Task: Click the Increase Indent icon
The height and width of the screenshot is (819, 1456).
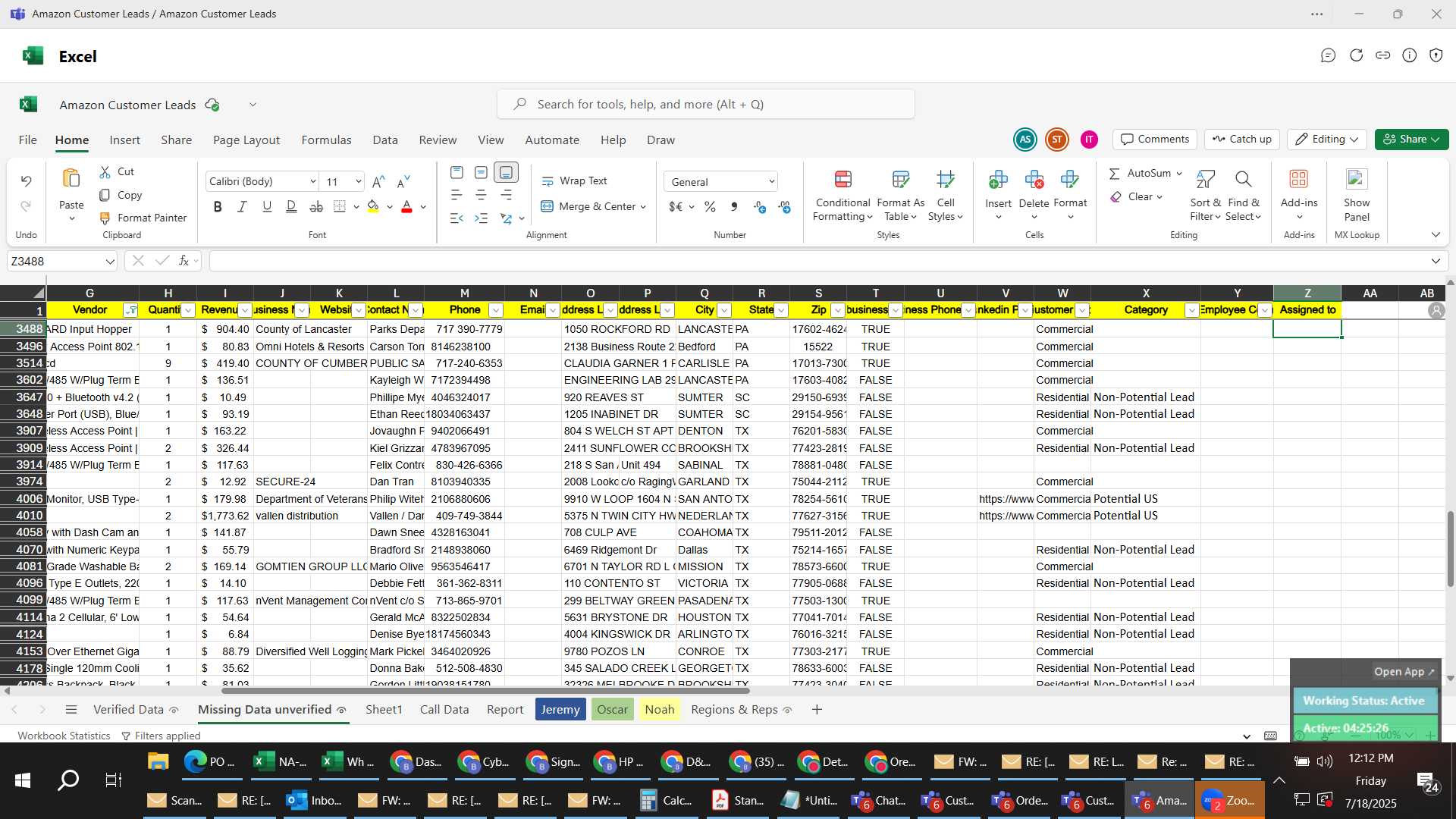Action: (x=481, y=218)
